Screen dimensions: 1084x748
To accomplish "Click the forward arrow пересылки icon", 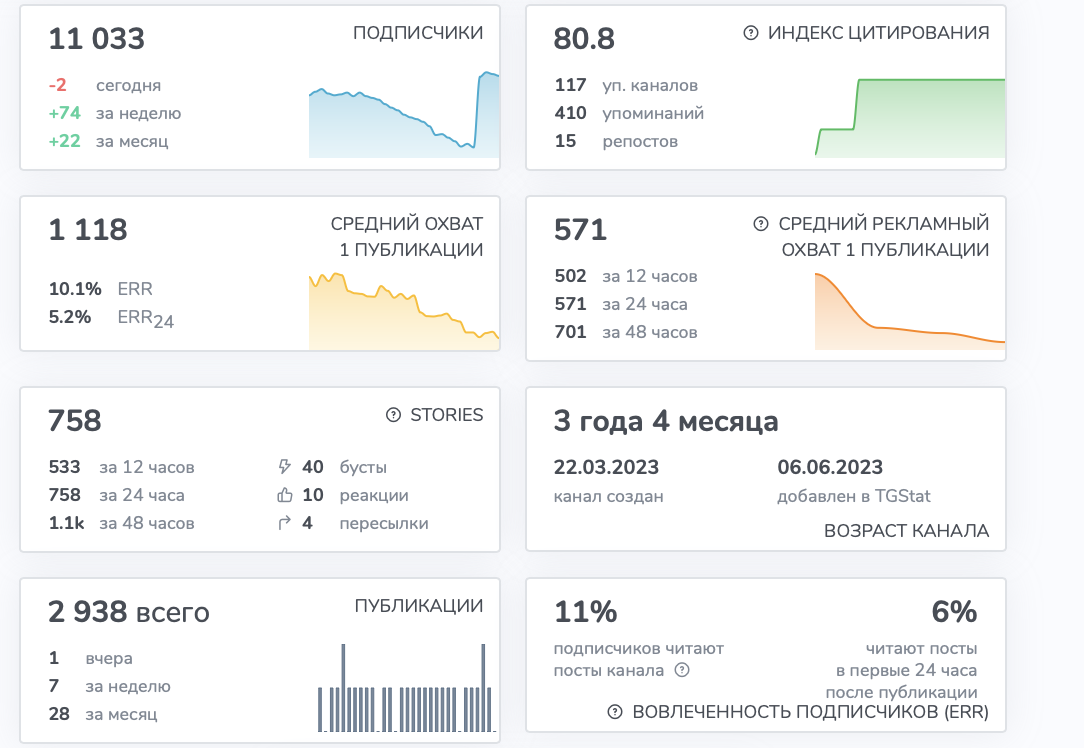I will [284, 523].
